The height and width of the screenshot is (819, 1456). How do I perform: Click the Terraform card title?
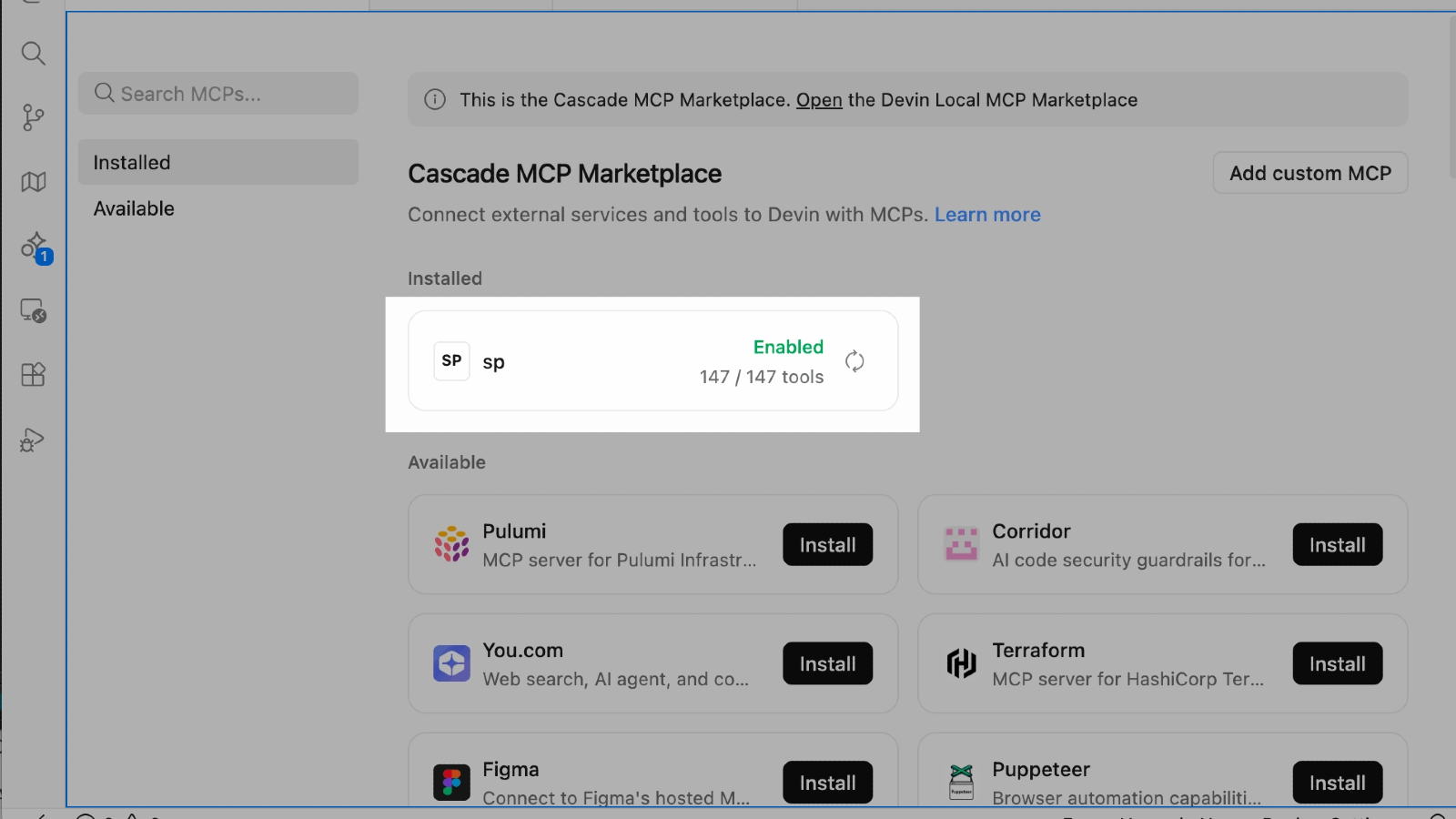pos(1038,651)
